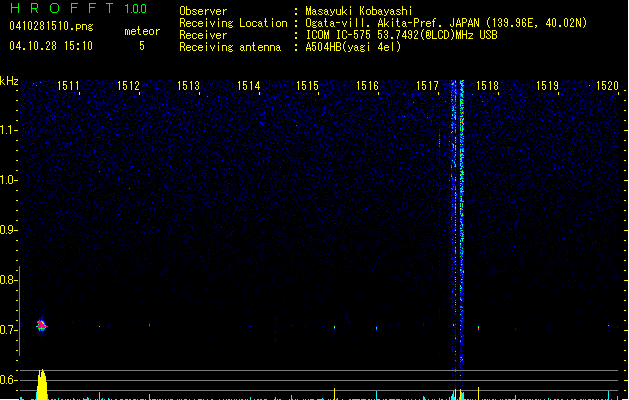This screenshot has width=629, height=400.
Task: Click the HROFFT 1.0.0 title text
Action: coord(79,8)
